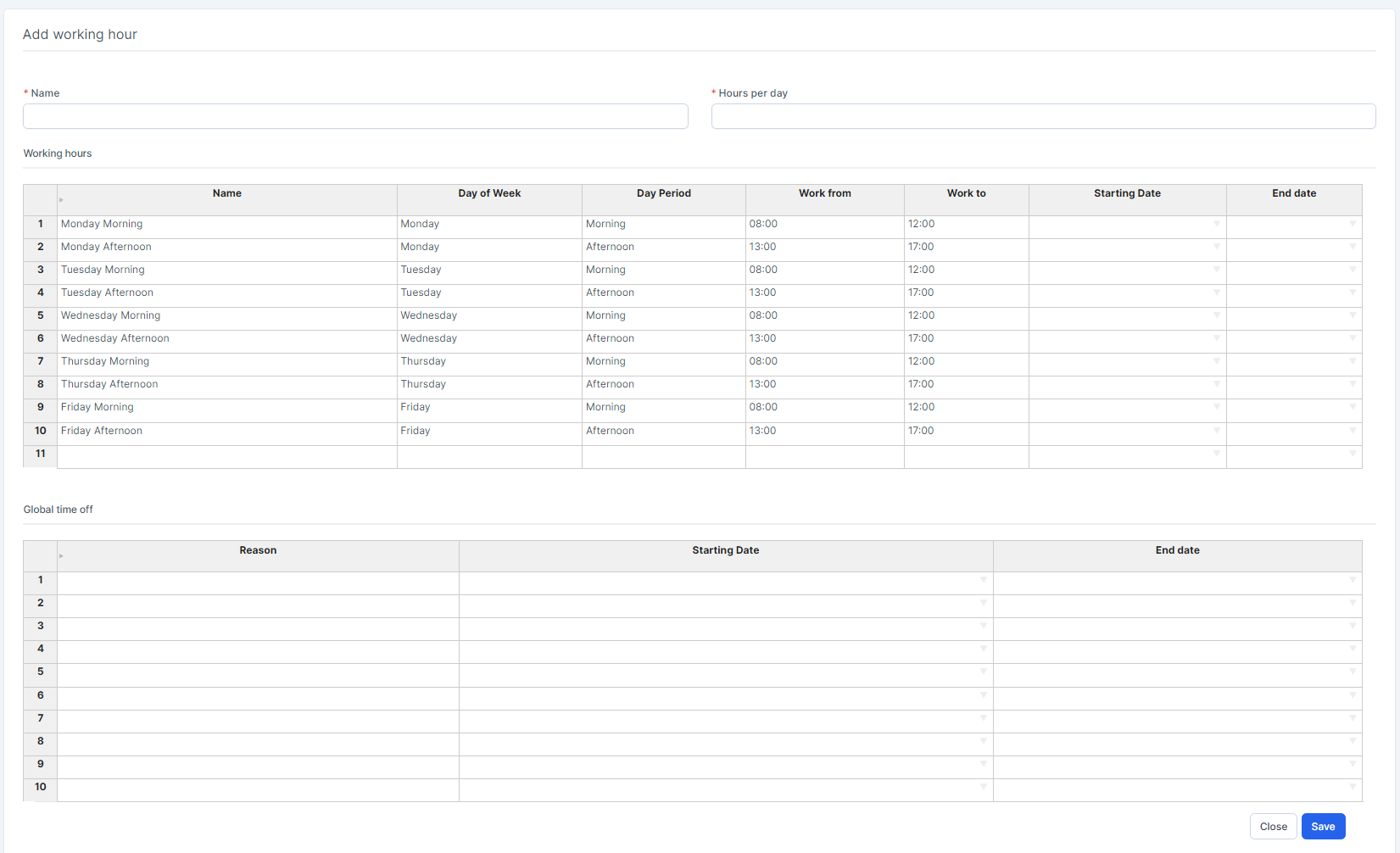The height and width of the screenshot is (853, 1400).
Task: Open End date dropdown in time off row 1
Action: click(x=1353, y=580)
